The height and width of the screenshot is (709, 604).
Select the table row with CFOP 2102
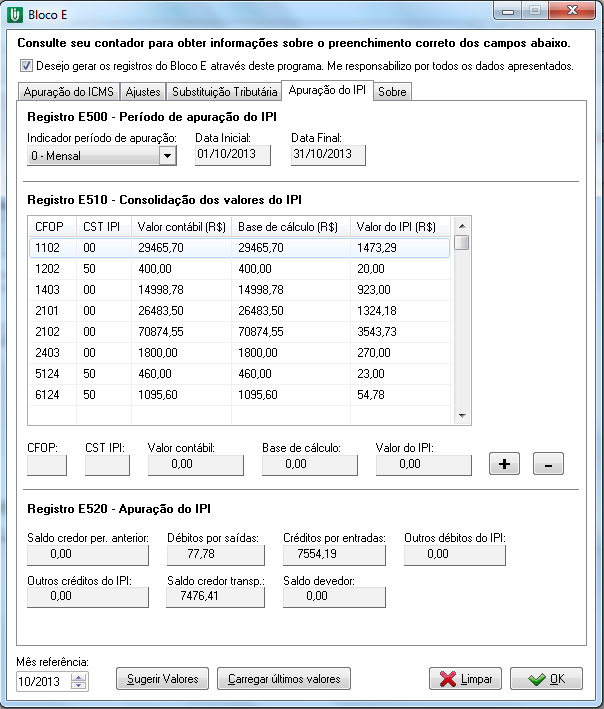[x=240, y=331]
